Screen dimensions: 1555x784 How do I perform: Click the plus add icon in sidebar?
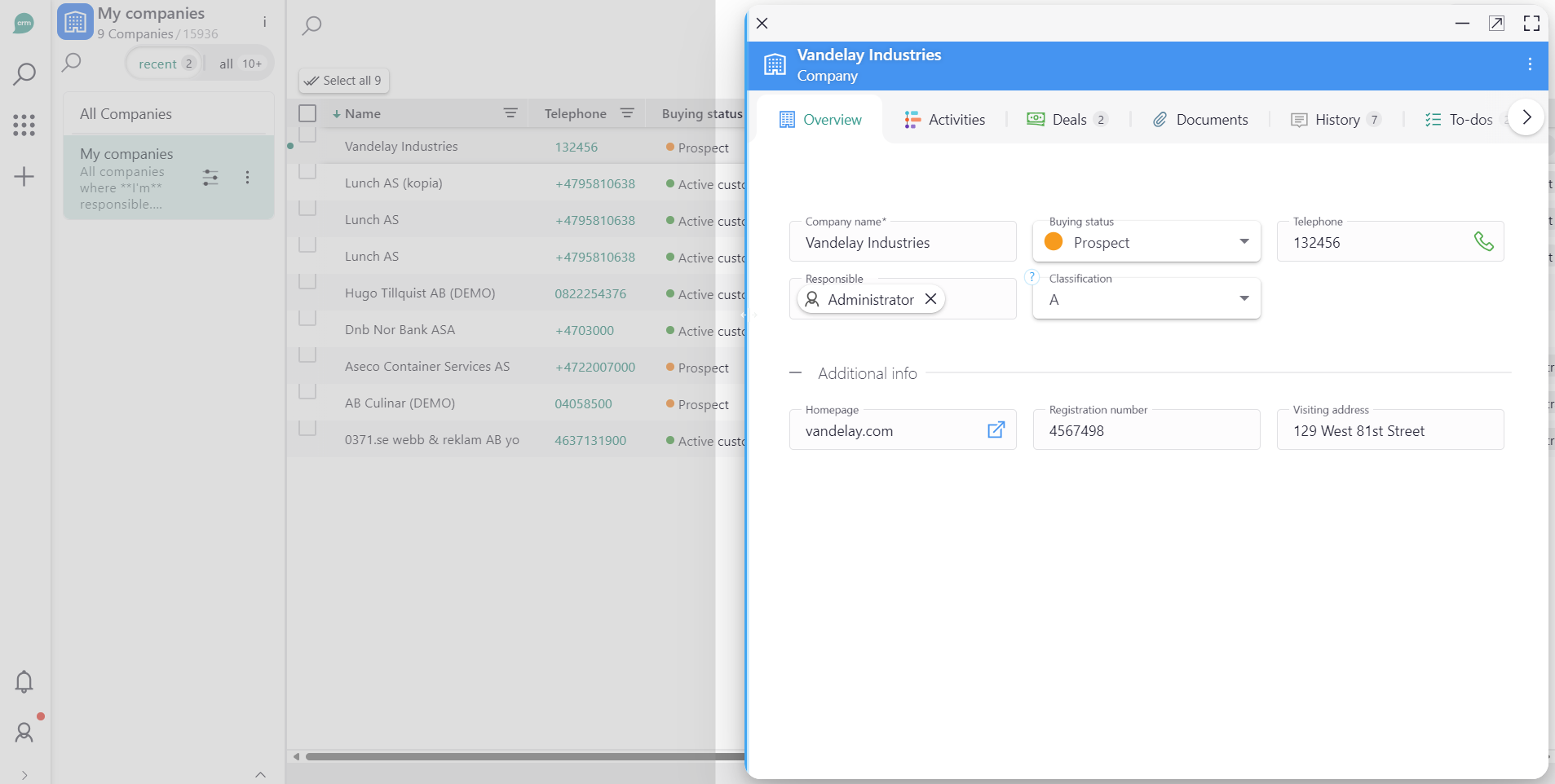point(24,177)
